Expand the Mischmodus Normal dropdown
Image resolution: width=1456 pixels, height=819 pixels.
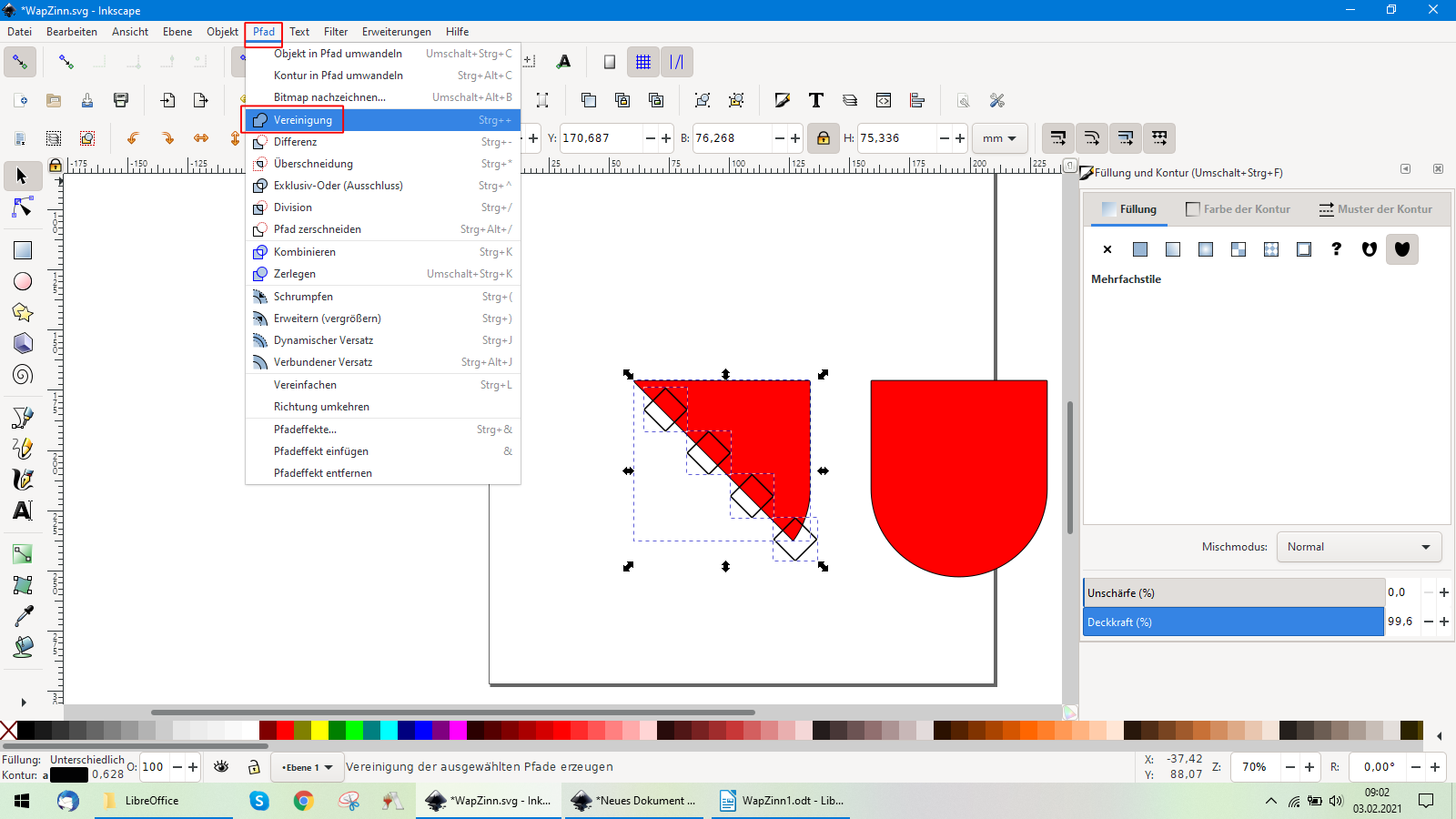point(1358,547)
